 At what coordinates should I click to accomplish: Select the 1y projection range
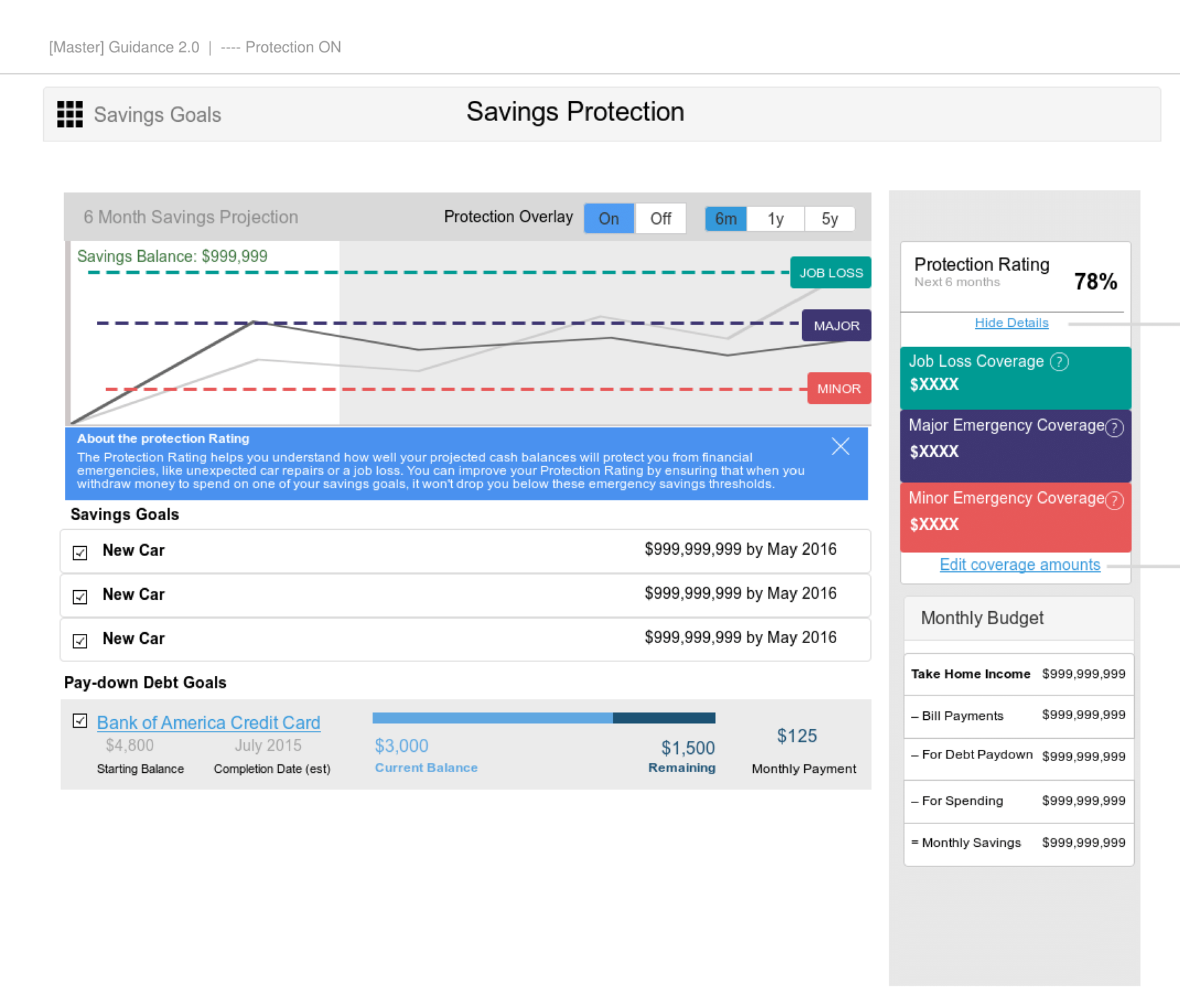[775, 219]
